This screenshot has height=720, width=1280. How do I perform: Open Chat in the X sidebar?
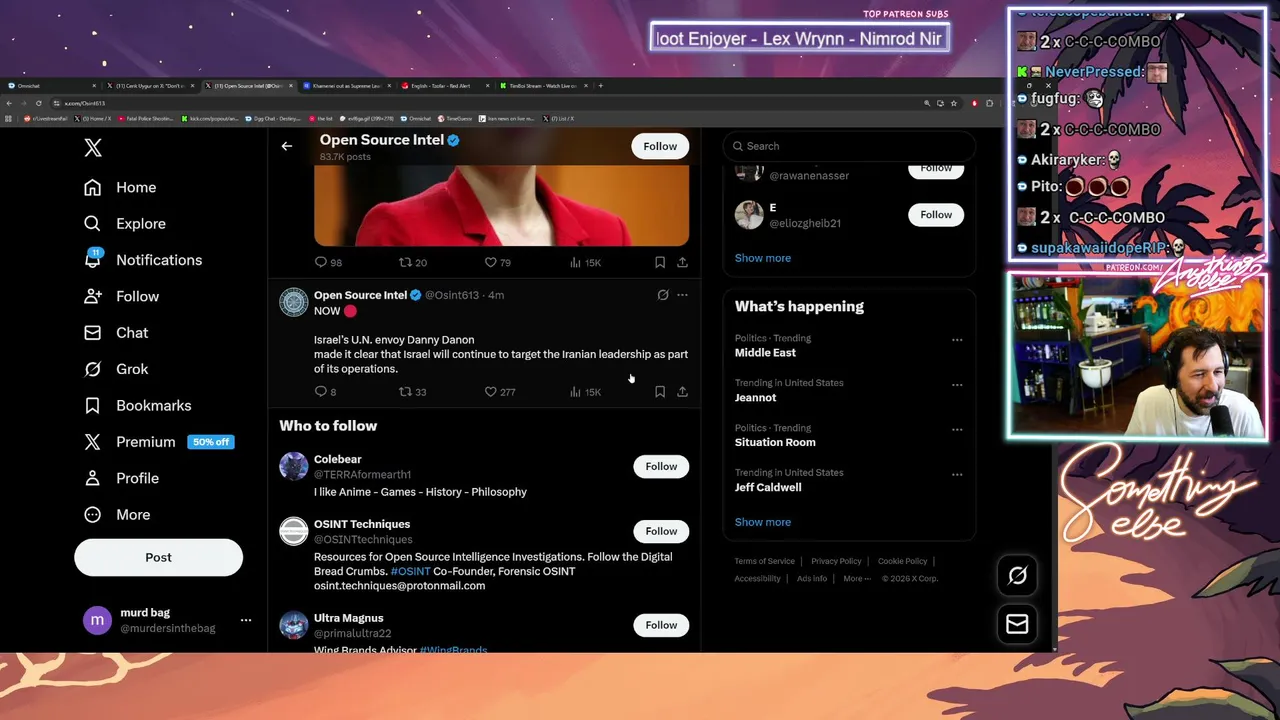tap(116, 333)
